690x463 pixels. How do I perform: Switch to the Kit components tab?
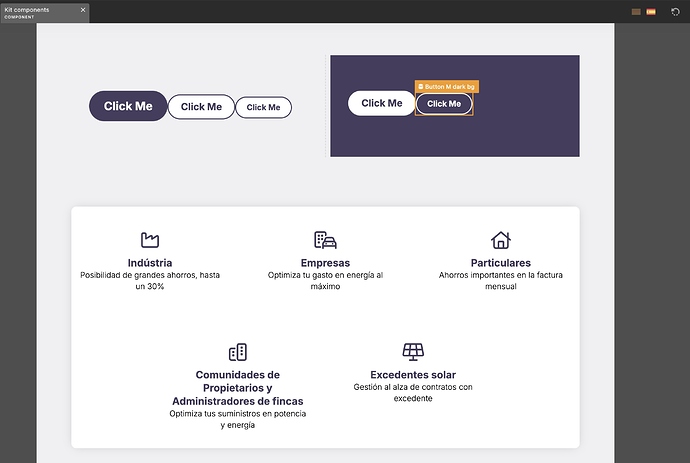(x=40, y=12)
